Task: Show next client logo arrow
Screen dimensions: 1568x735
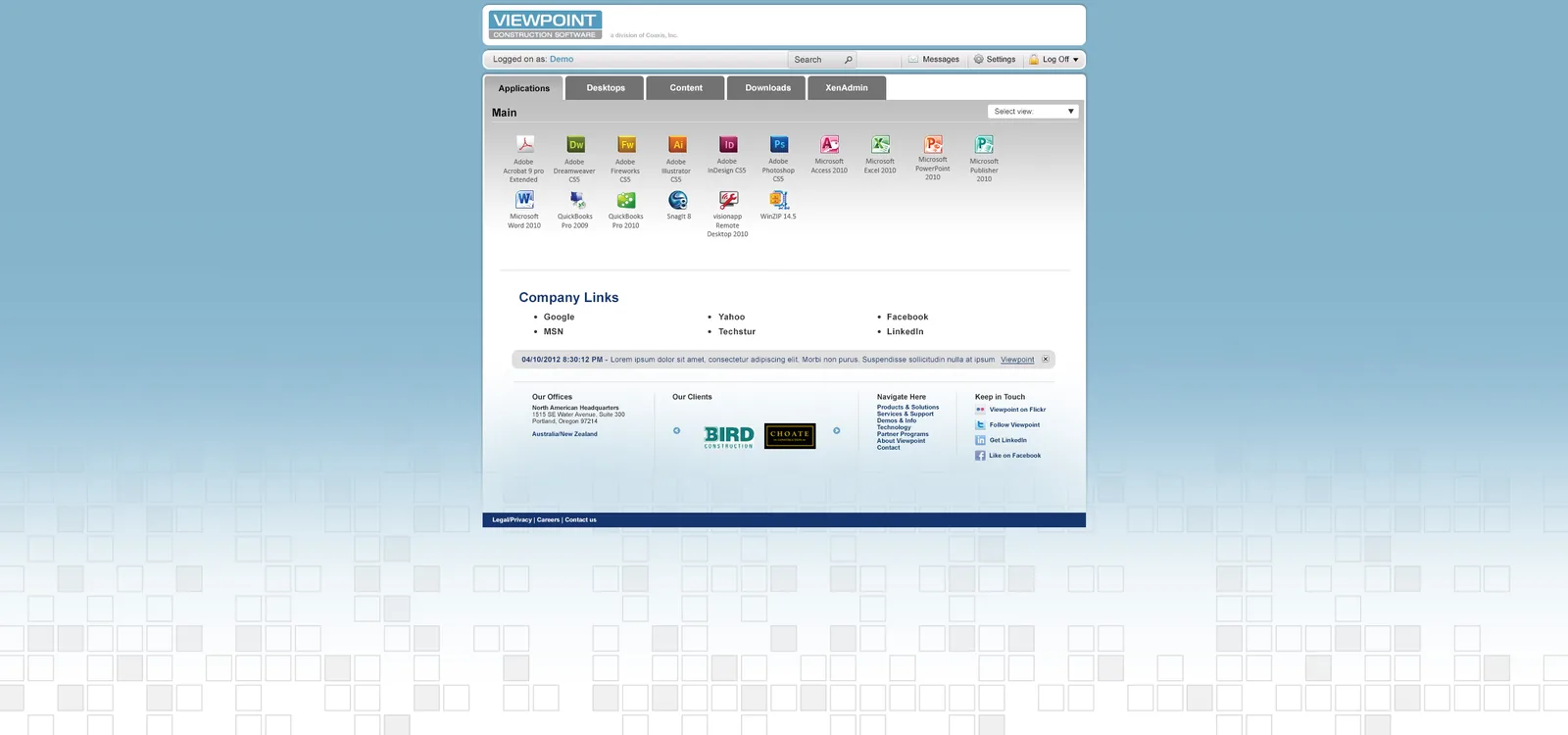Action: point(836,430)
